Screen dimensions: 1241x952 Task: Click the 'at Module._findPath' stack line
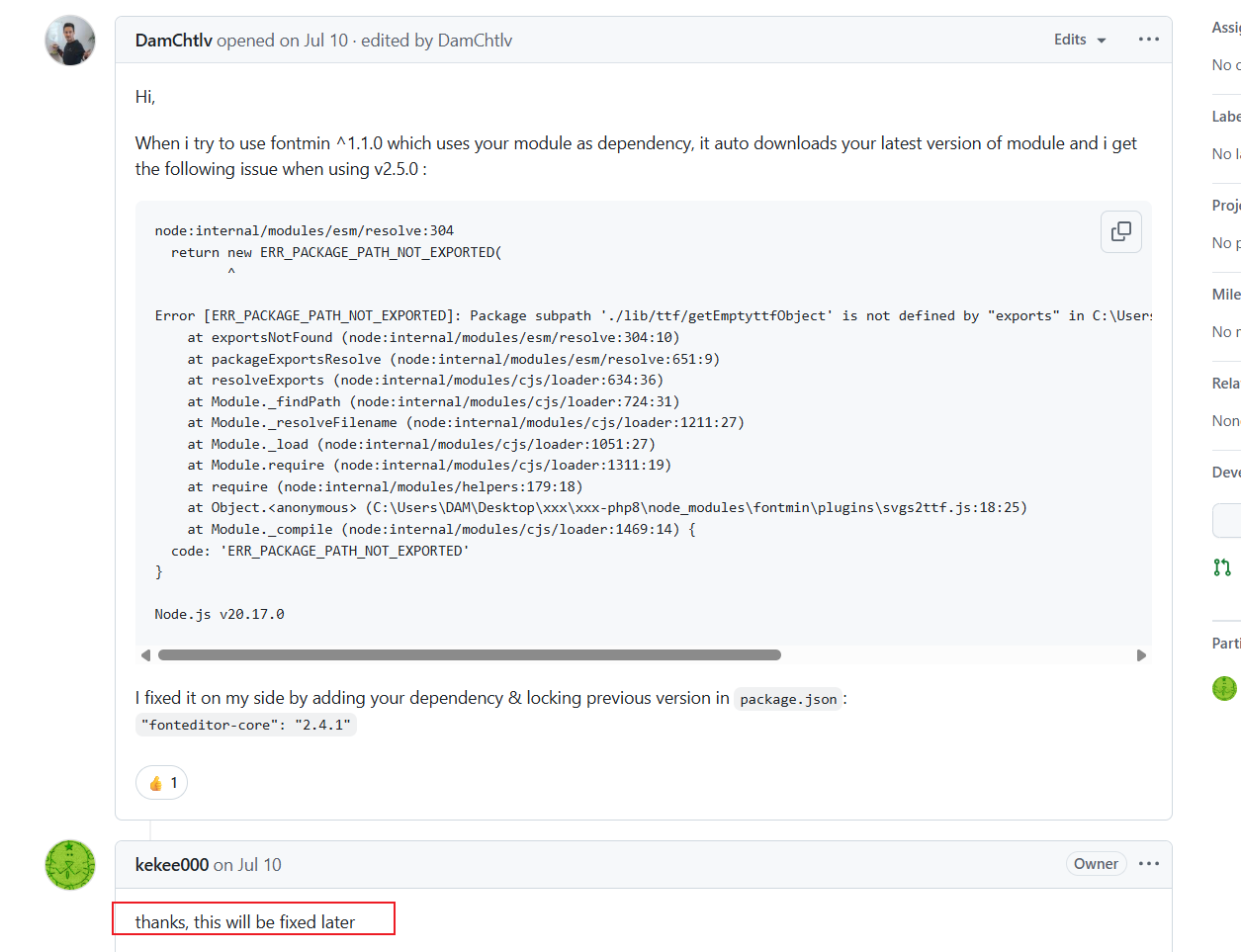coord(434,401)
